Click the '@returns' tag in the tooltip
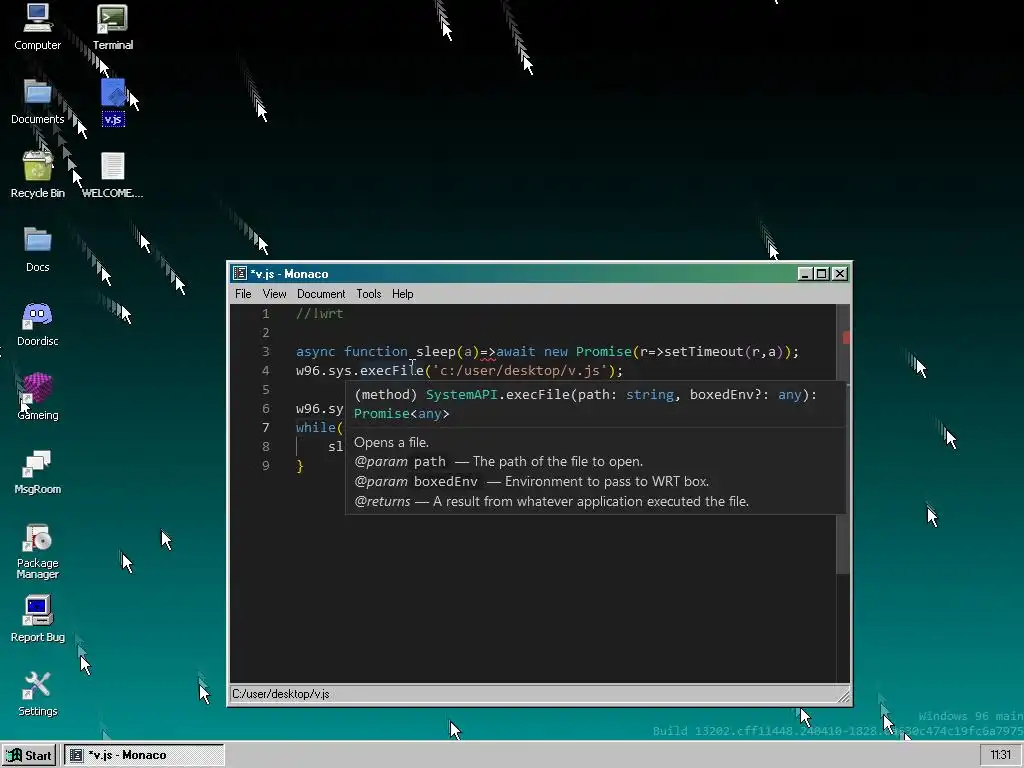This screenshot has width=1024, height=768. [x=382, y=501]
